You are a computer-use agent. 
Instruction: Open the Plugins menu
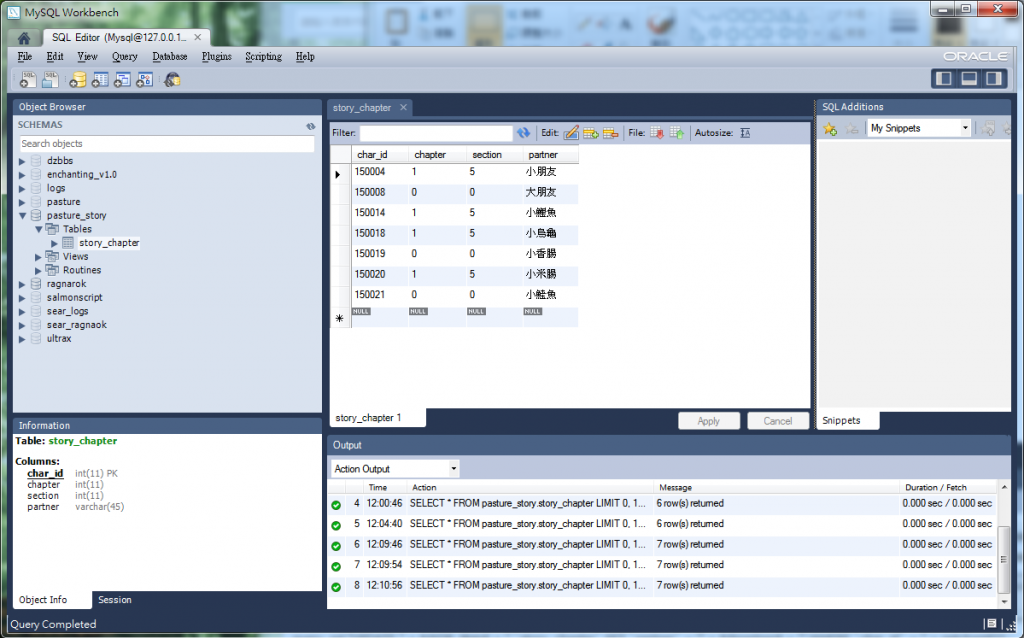pyautogui.click(x=216, y=57)
